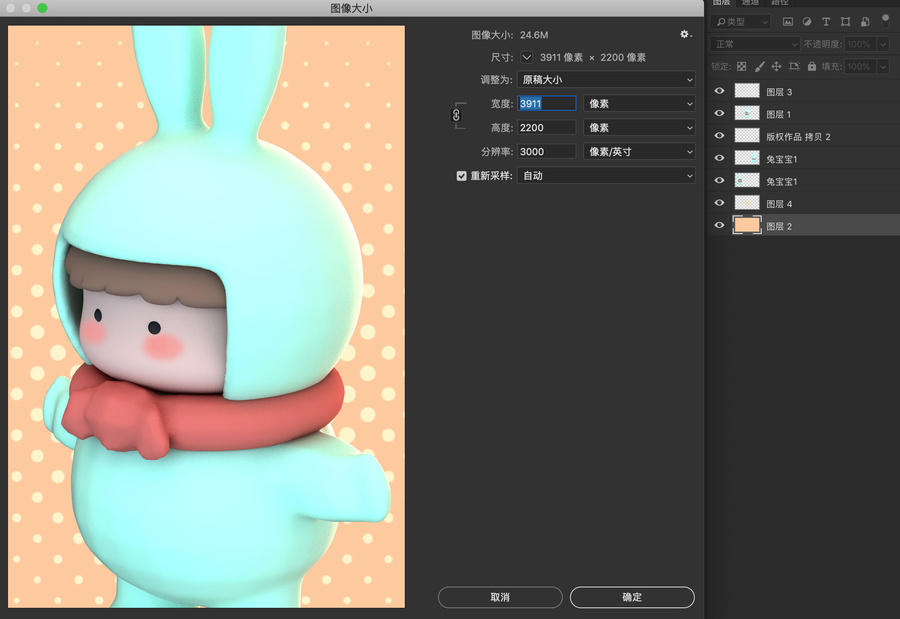Click the 取消 button
The image size is (900, 619).
tap(500, 597)
